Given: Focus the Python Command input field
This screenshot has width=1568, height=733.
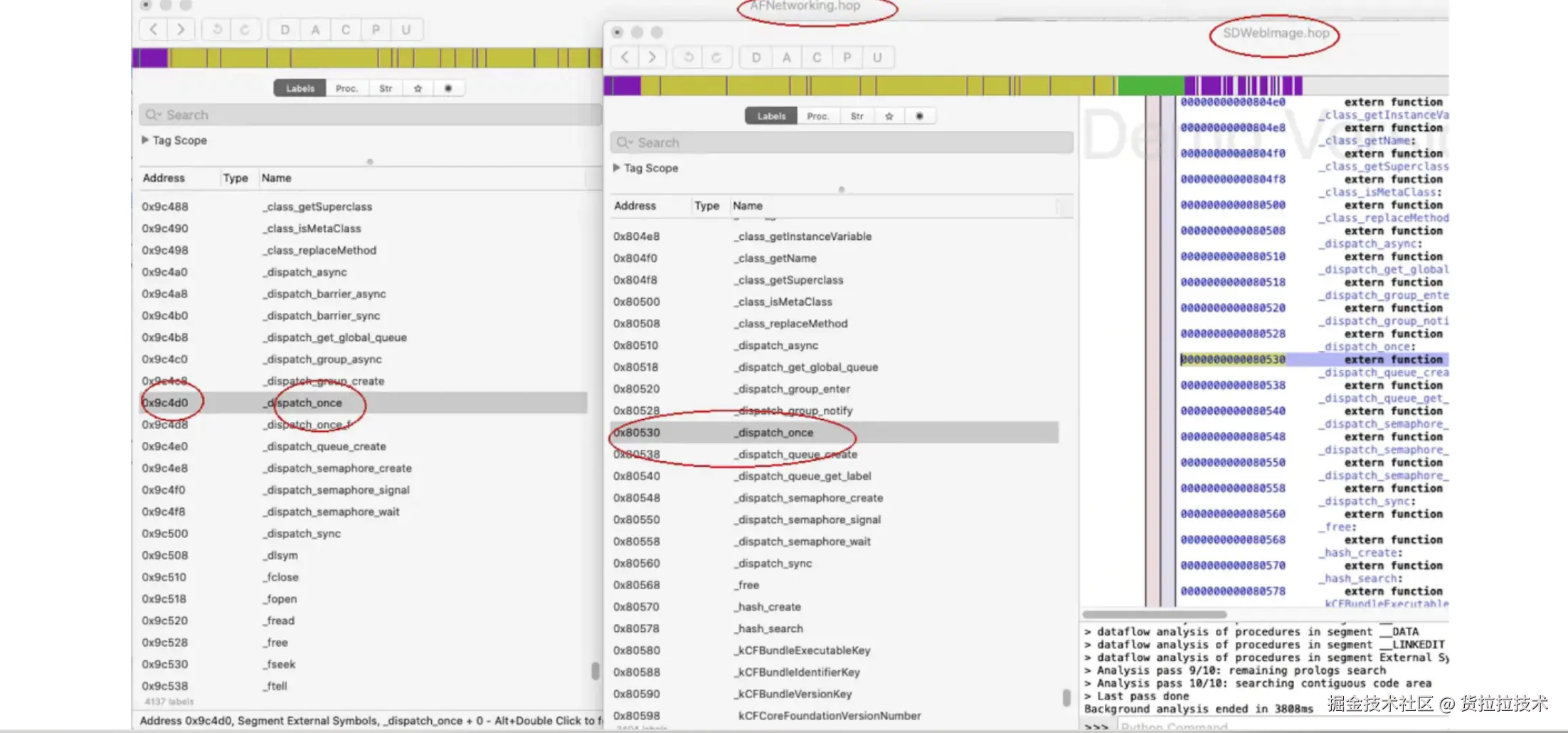Looking at the screenshot, I should pos(1283,727).
